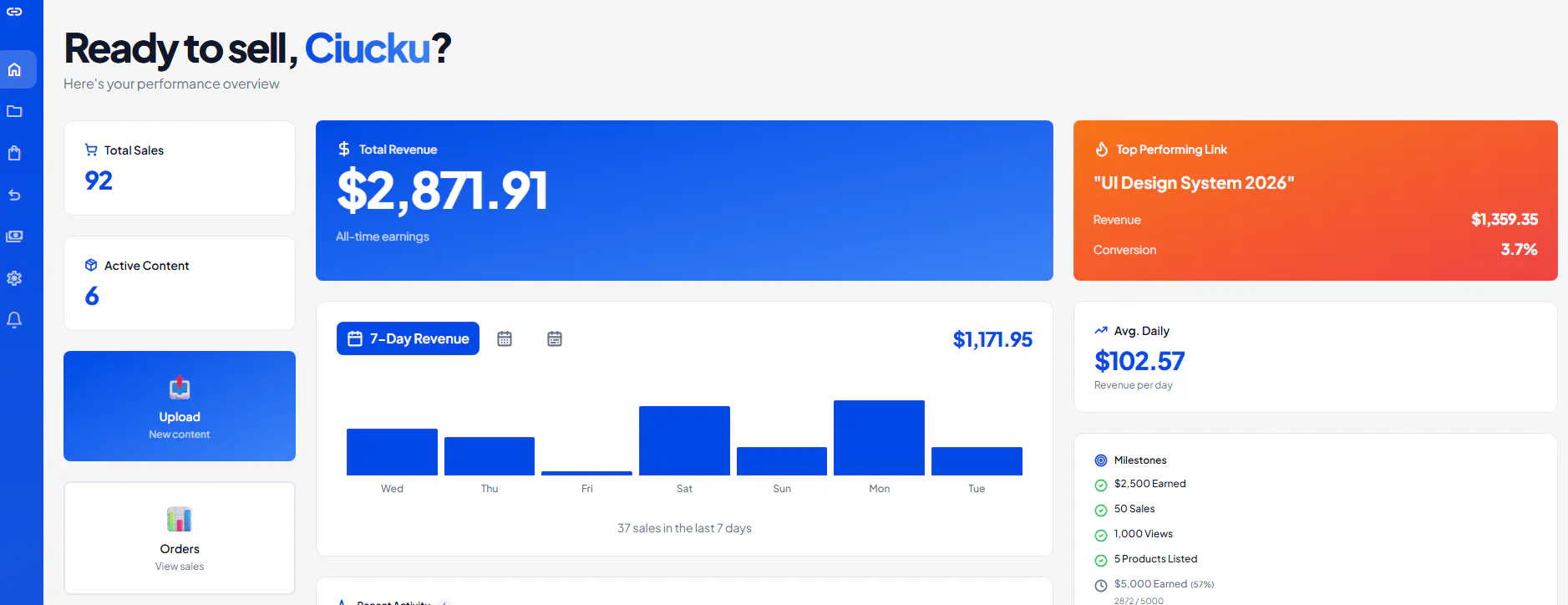Open Settings via the sidebar gear icon
The width and height of the screenshot is (1568, 605).
[x=14, y=278]
